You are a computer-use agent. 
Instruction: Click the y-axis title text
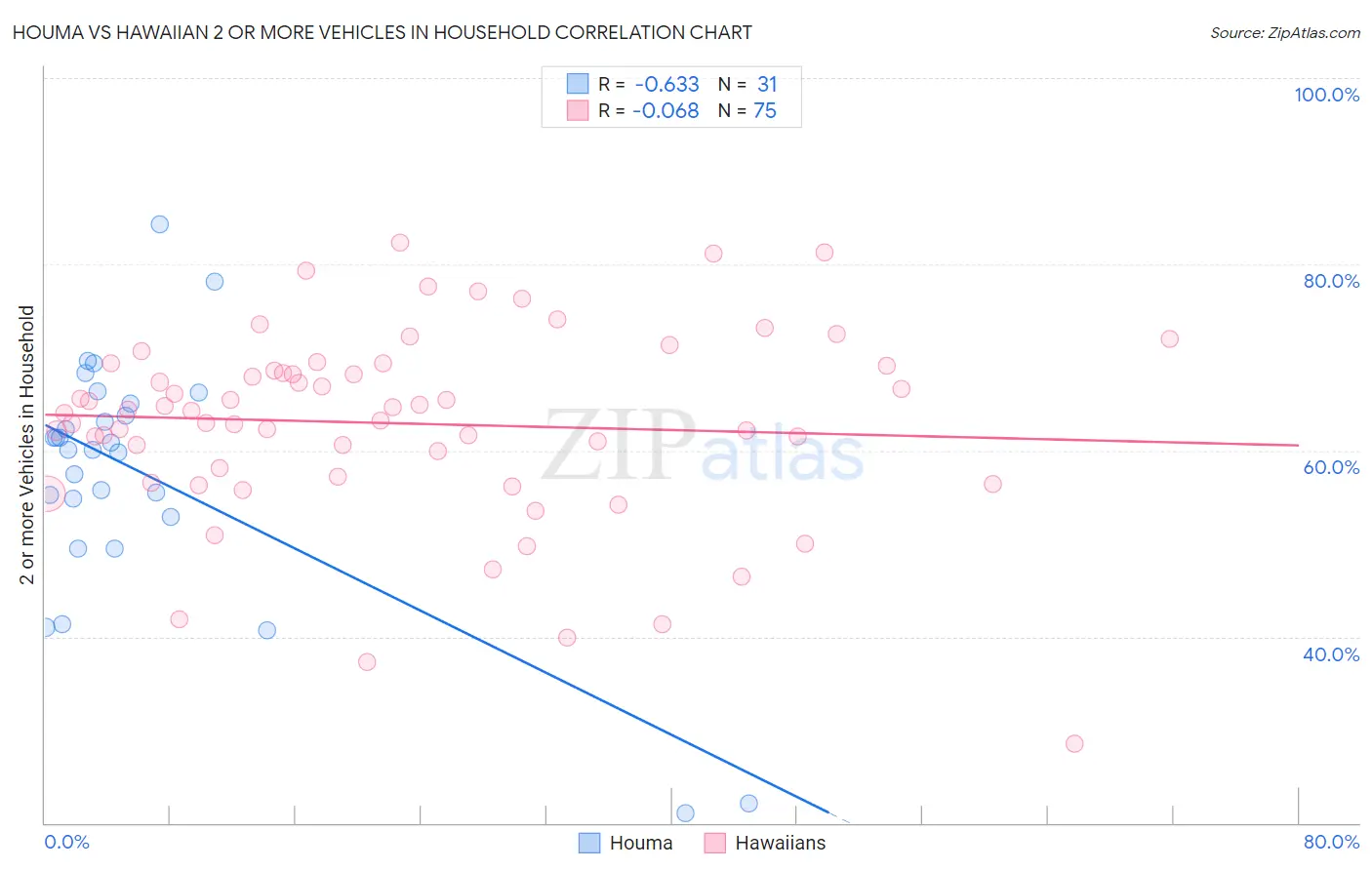pyautogui.click(x=27, y=445)
